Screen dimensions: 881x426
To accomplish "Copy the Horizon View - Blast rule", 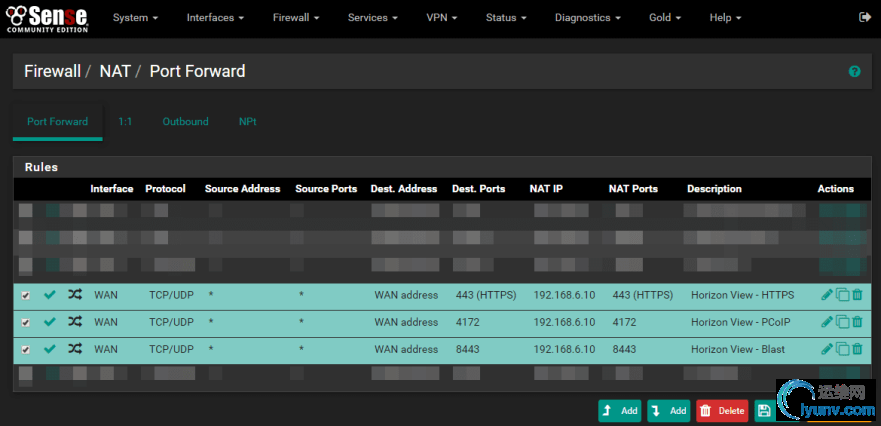I will tap(842, 349).
